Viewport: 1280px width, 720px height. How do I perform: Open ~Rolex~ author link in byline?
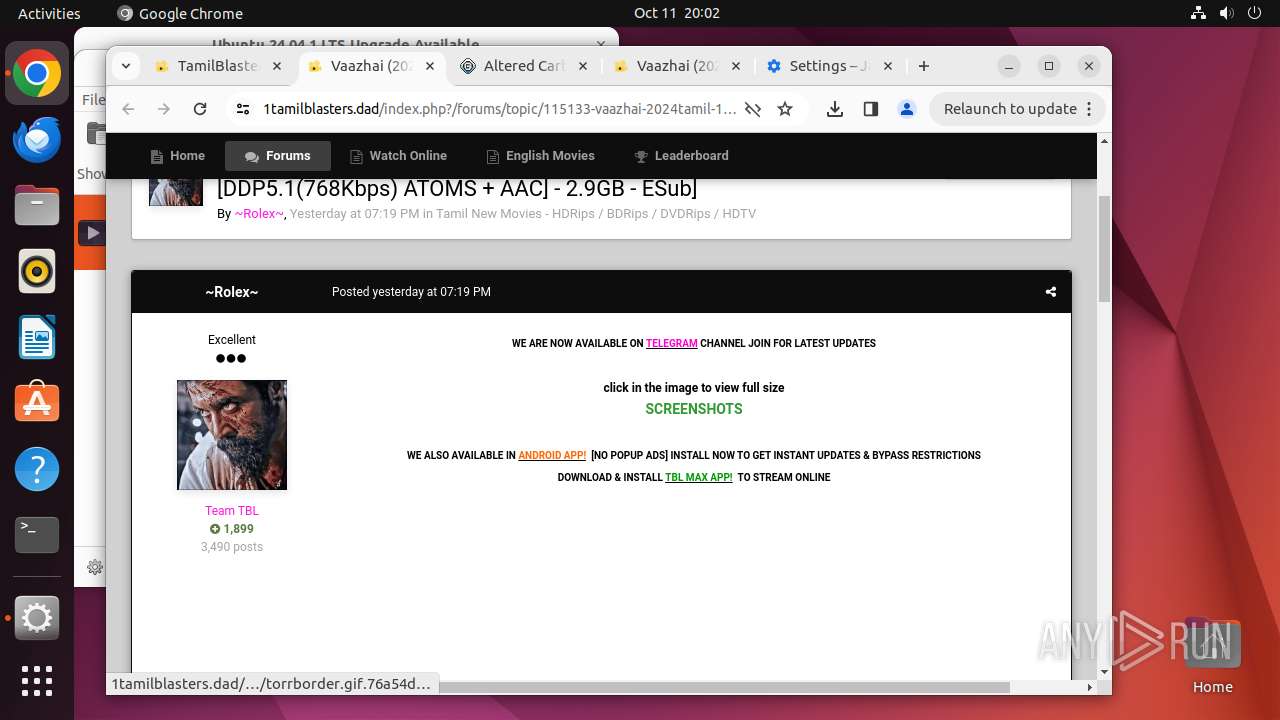tap(259, 214)
